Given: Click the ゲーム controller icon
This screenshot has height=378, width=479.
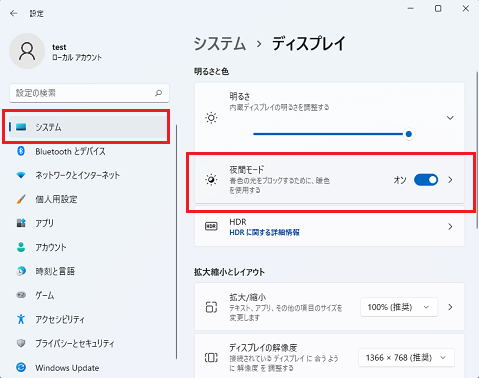Looking at the screenshot, I should [21, 295].
